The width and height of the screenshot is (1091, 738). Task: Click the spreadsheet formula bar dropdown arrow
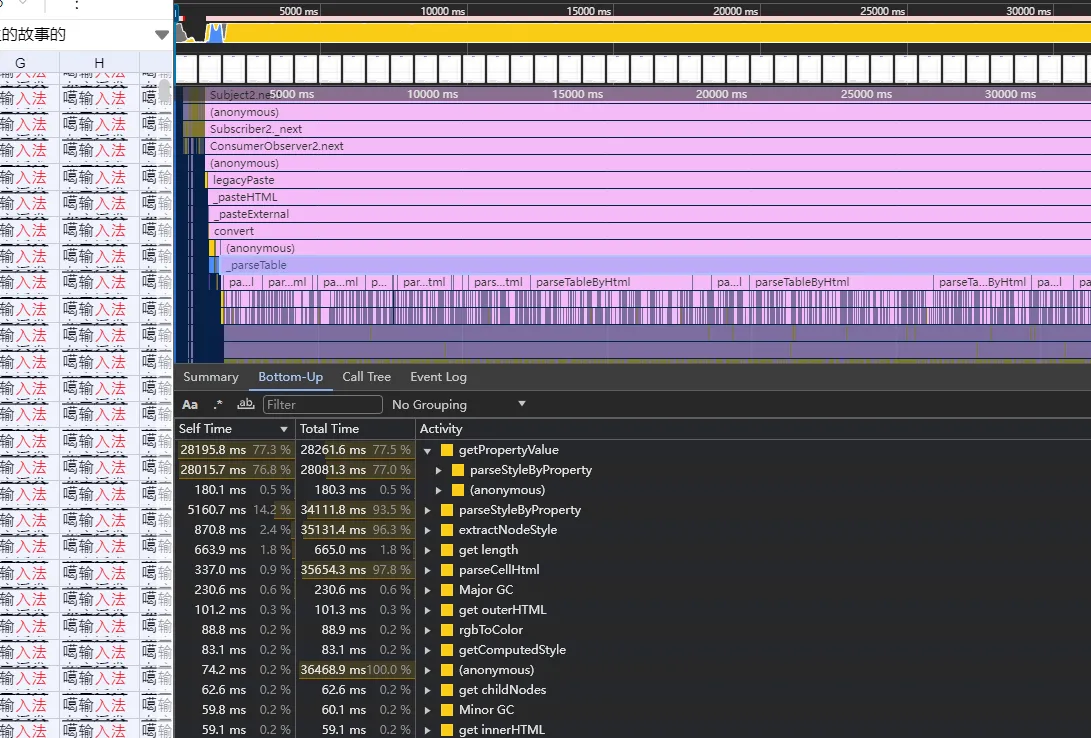click(162, 35)
